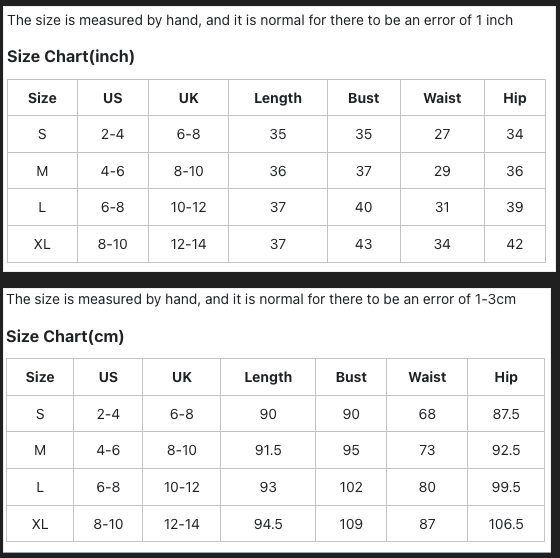Click the Size Chart(cm) heading
Image resolution: width=560 pixels, height=558 pixels.
point(65,336)
